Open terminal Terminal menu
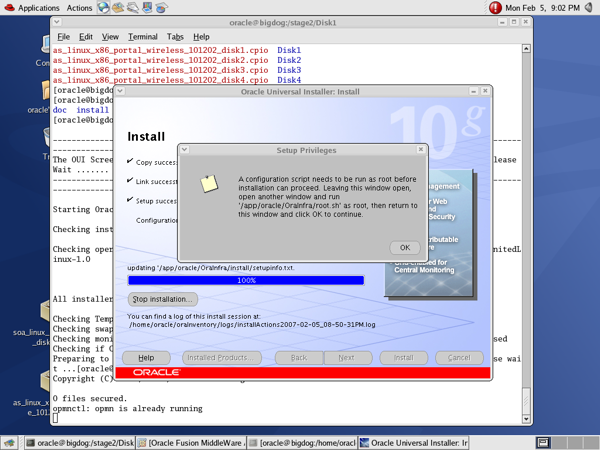 coord(143,37)
